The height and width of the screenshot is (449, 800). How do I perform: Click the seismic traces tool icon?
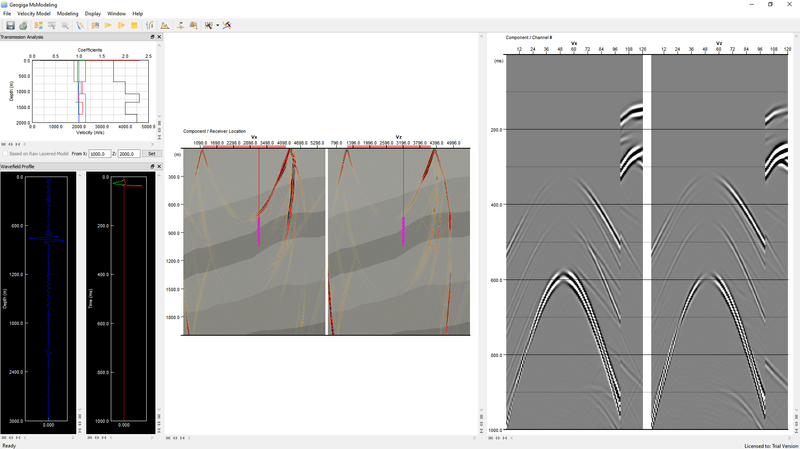click(x=209, y=25)
